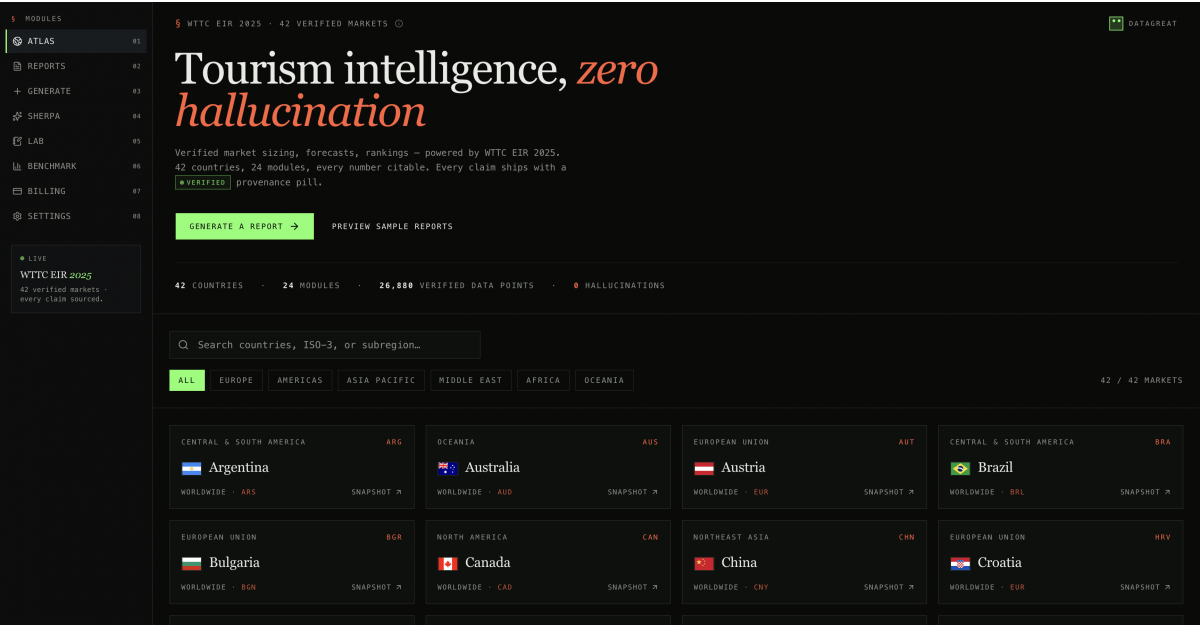Filter markets by Asia Pacific
The height and width of the screenshot is (628, 1200).
point(381,380)
